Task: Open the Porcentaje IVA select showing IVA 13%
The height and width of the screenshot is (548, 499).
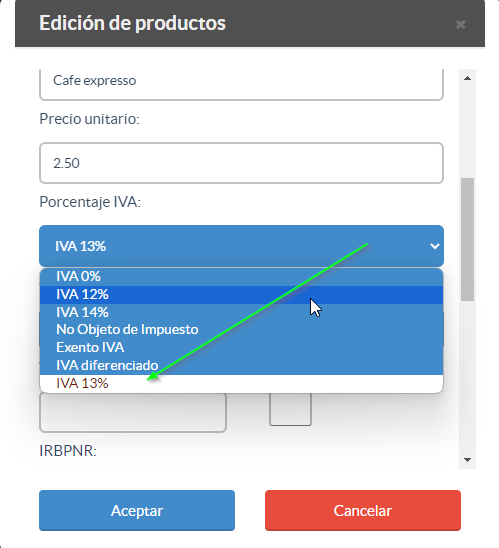Action: 241,246
